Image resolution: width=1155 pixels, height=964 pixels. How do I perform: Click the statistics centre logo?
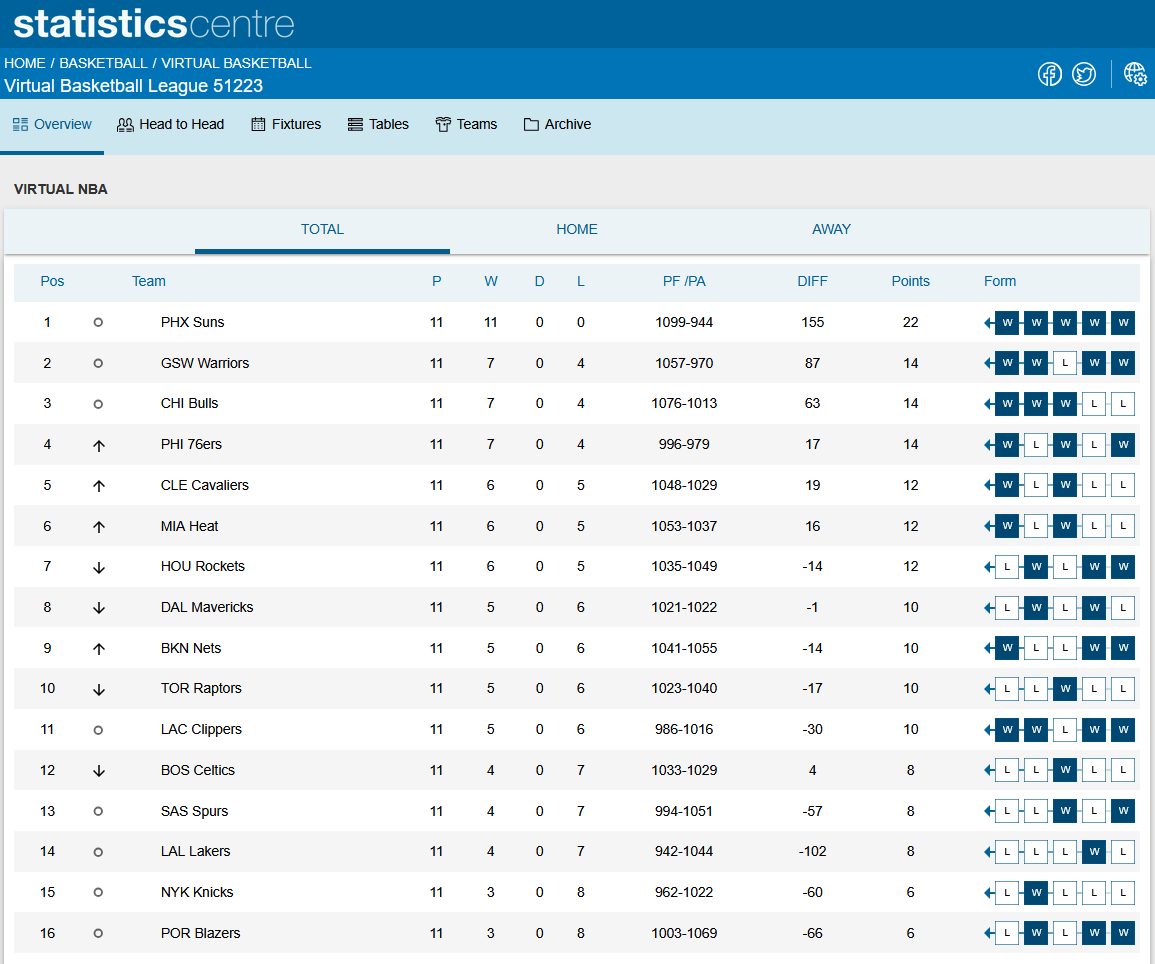pos(154,24)
